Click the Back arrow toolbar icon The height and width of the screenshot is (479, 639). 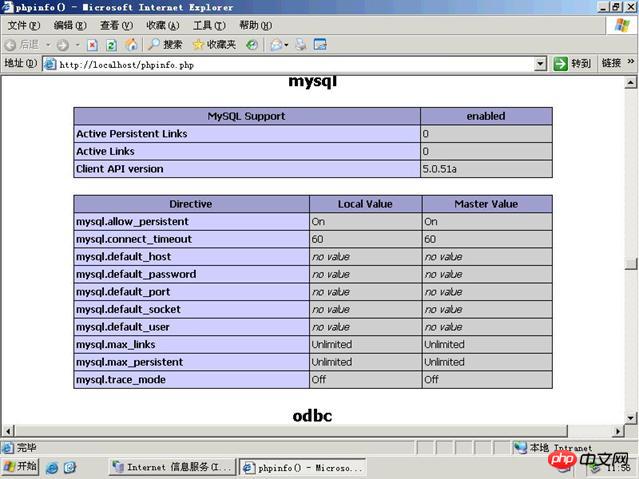pos(11,45)
